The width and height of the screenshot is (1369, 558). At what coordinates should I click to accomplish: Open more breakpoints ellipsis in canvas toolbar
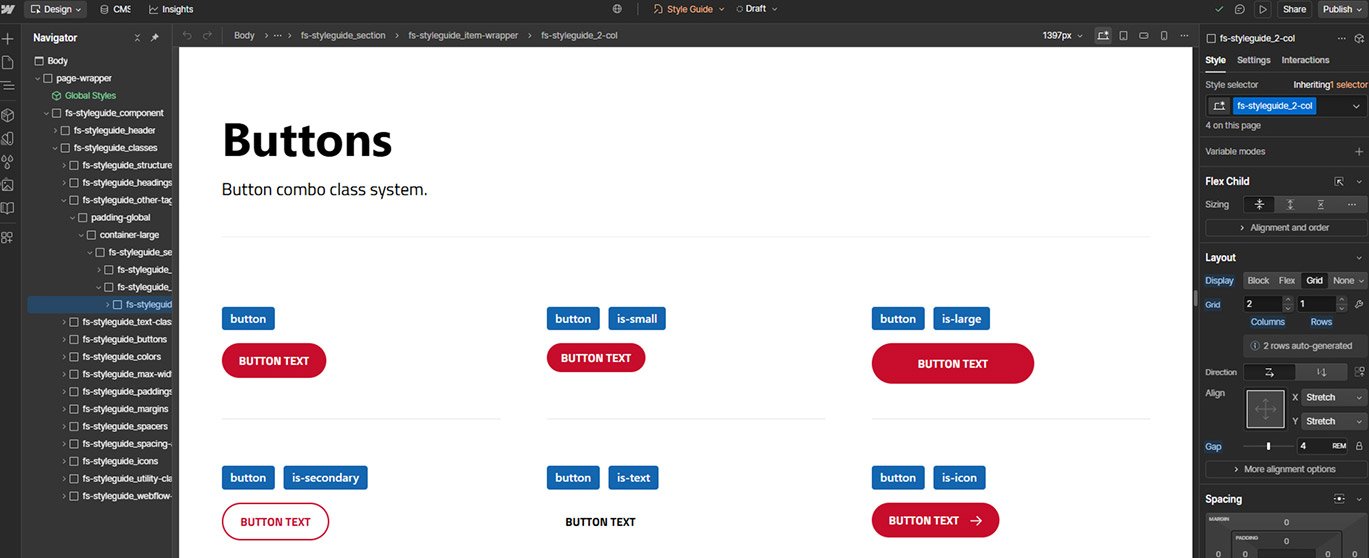[1186, 35]
